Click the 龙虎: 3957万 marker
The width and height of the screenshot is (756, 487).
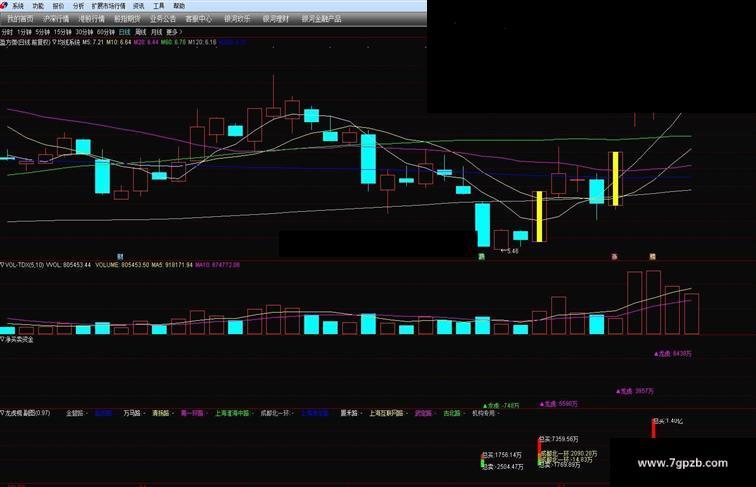[635, 391]
